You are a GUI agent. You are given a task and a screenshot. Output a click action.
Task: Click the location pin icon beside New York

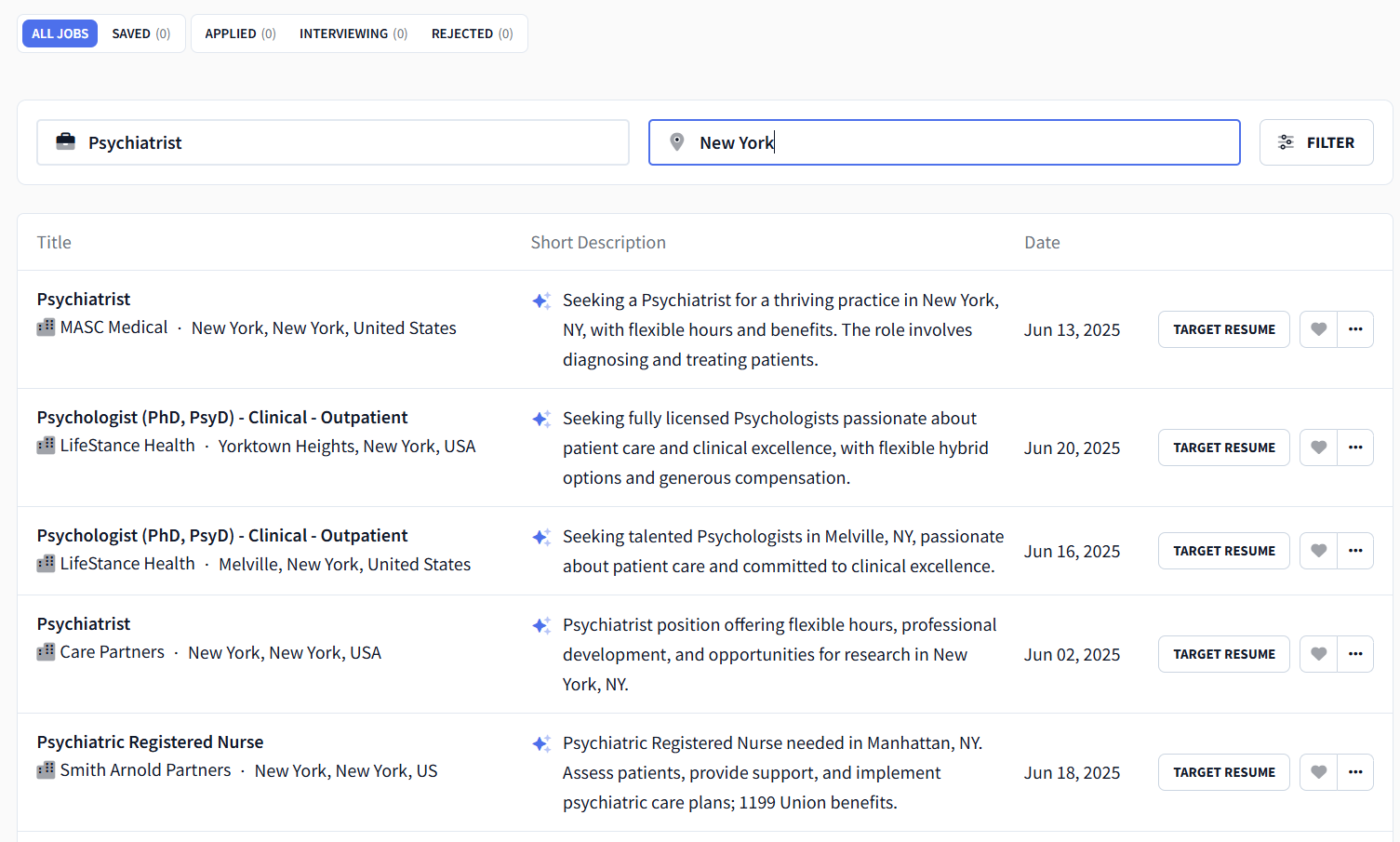[676, 141]
